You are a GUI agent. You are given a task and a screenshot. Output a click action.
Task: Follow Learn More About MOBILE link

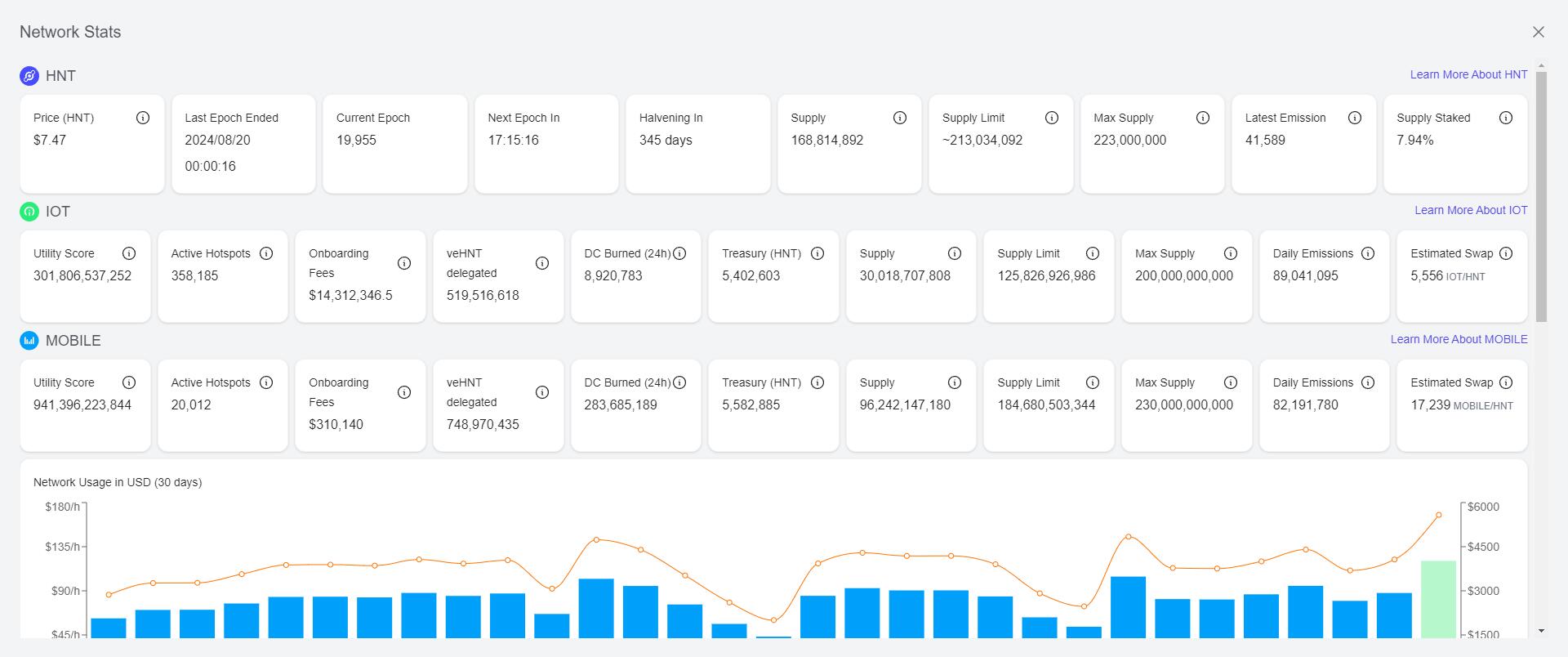1459,339
